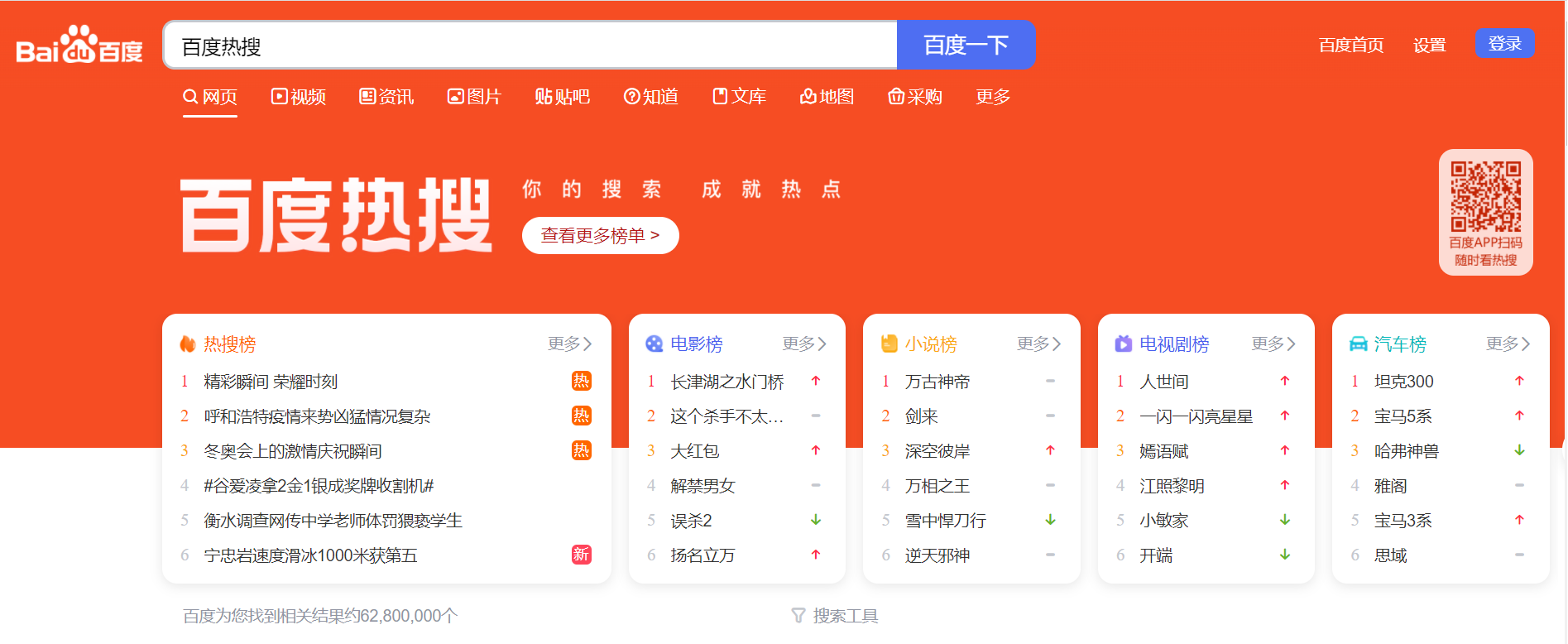Go to the 采购 tab
This screenshot has height=644, width=1568.
click(x=915, y=97)
